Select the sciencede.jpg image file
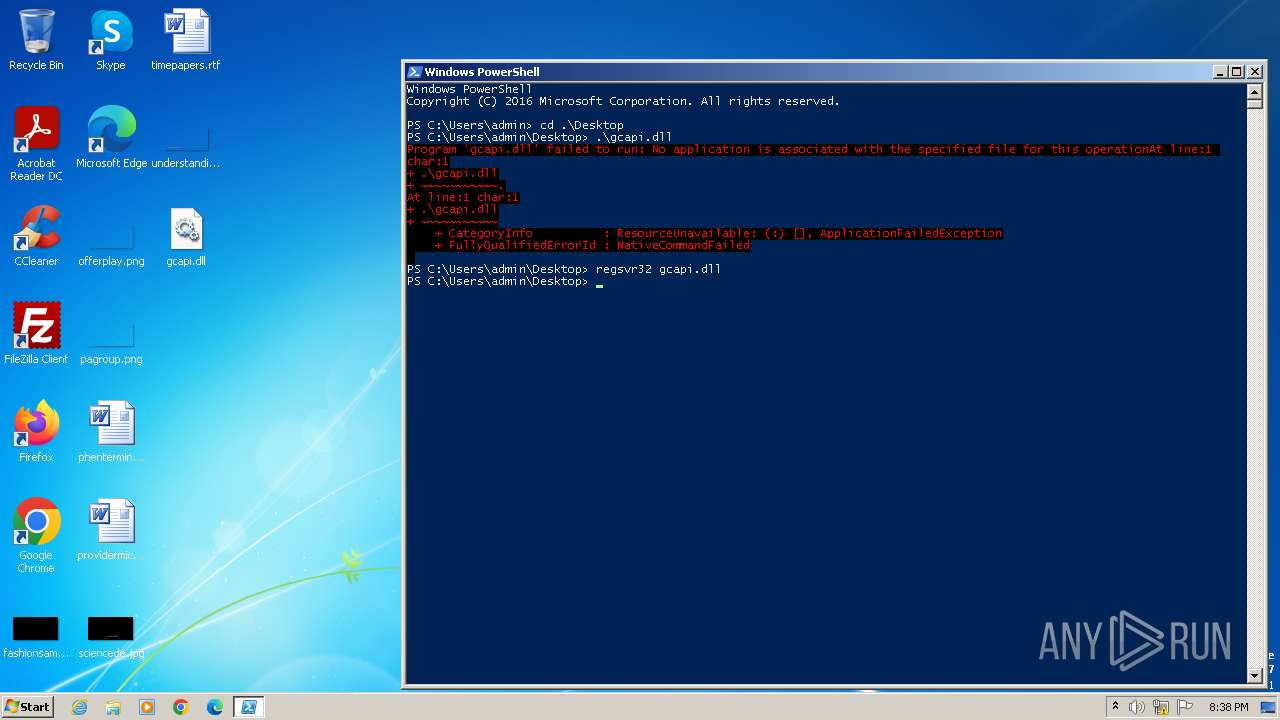 pos(111,637)
